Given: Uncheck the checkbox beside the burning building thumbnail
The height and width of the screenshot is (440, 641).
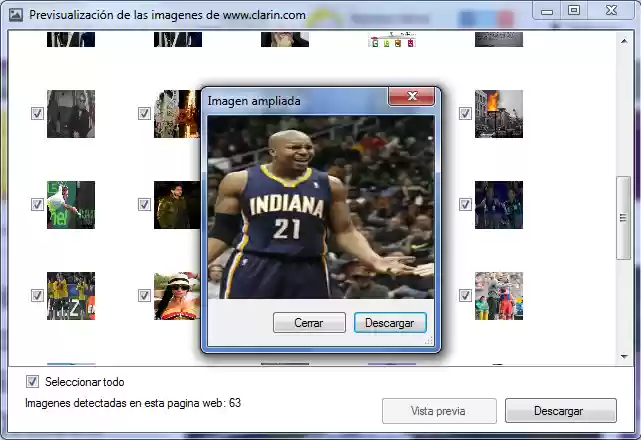Looking at the screenshot, I should click(x=465, y=113).
